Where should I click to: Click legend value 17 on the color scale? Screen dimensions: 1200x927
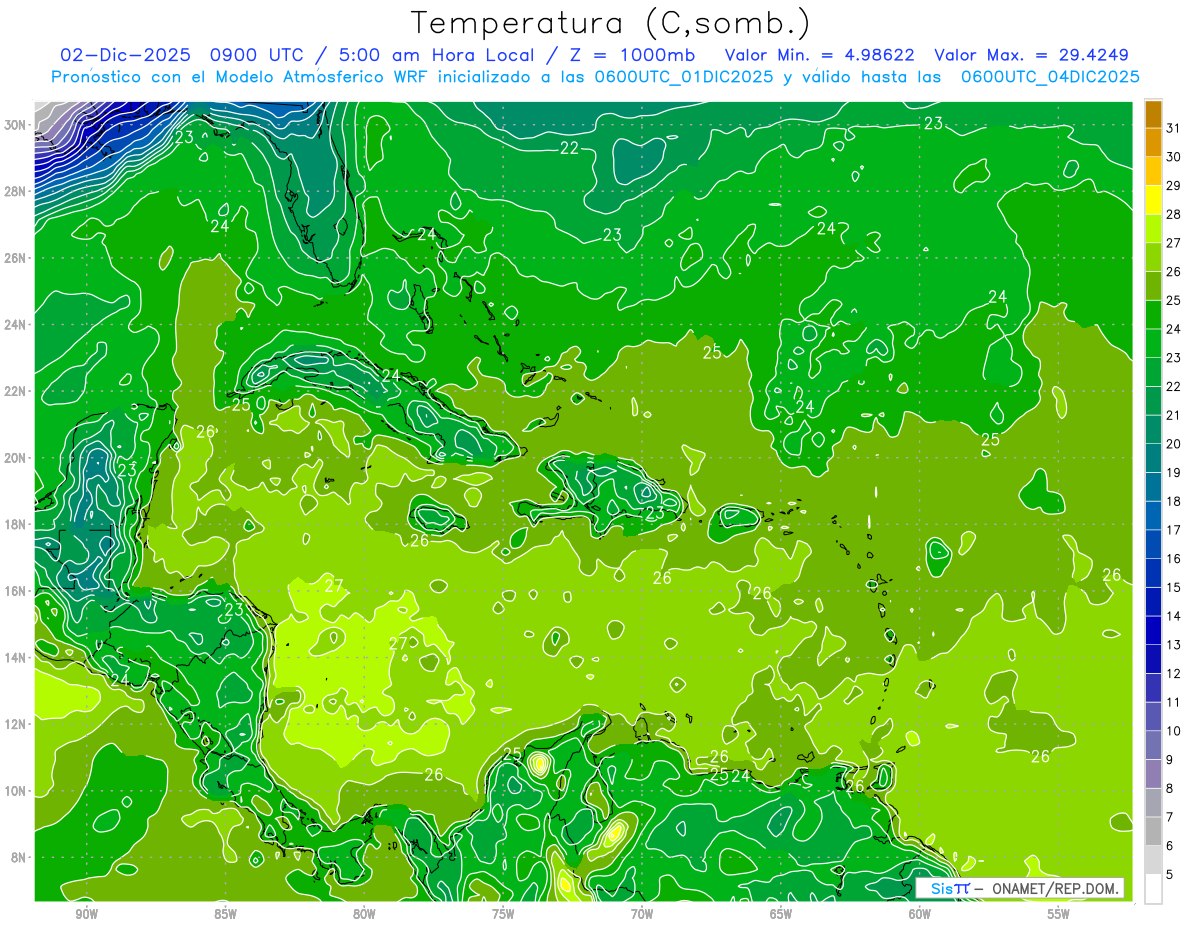[x=1174, y=530]
